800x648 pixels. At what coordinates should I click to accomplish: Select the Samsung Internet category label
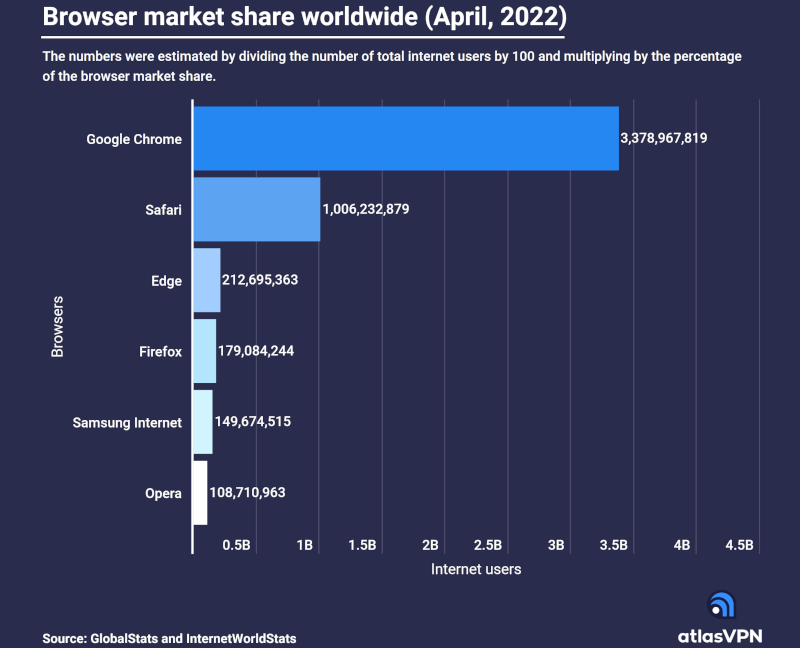(x=127, y=422)
